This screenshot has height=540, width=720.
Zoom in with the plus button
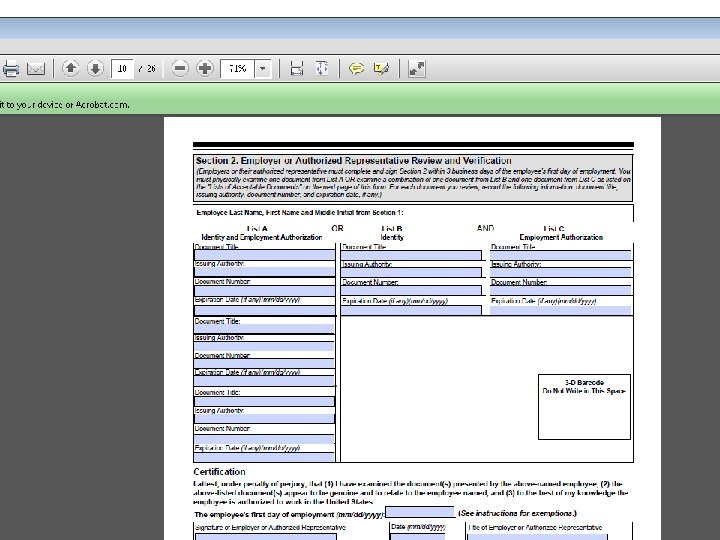click(x=205, y=68)
